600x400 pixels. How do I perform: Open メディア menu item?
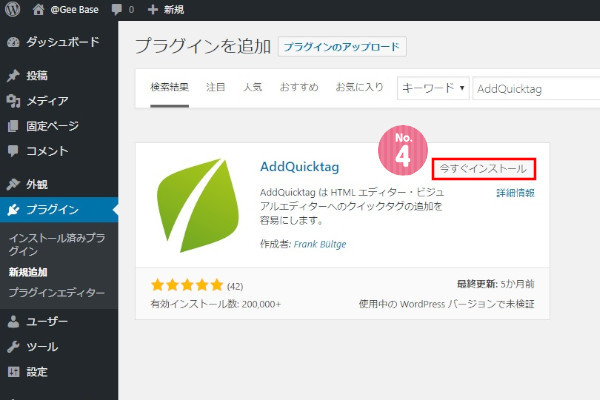(47, 101)
